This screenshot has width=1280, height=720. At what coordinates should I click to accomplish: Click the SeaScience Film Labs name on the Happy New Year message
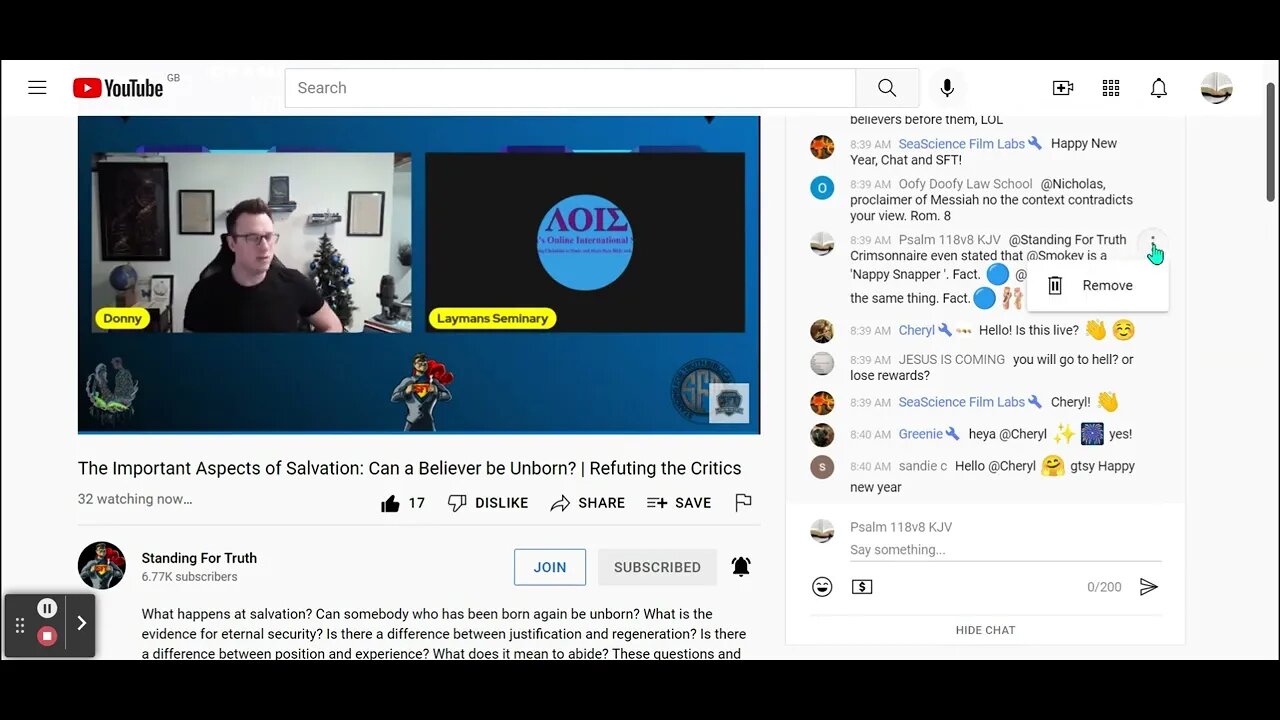(961, 144)
